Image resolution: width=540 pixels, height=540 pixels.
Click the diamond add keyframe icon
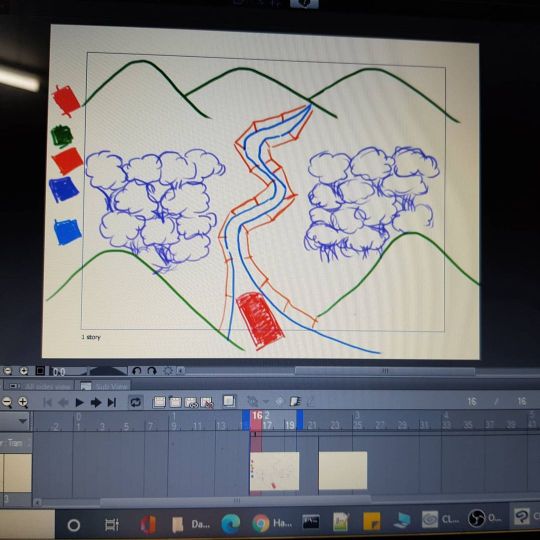tap(279, 401)
